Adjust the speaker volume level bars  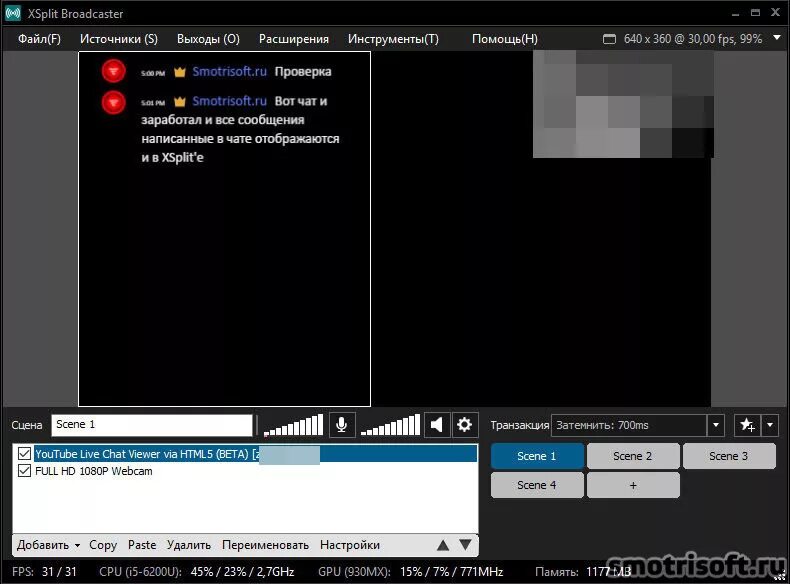point(390,425)
